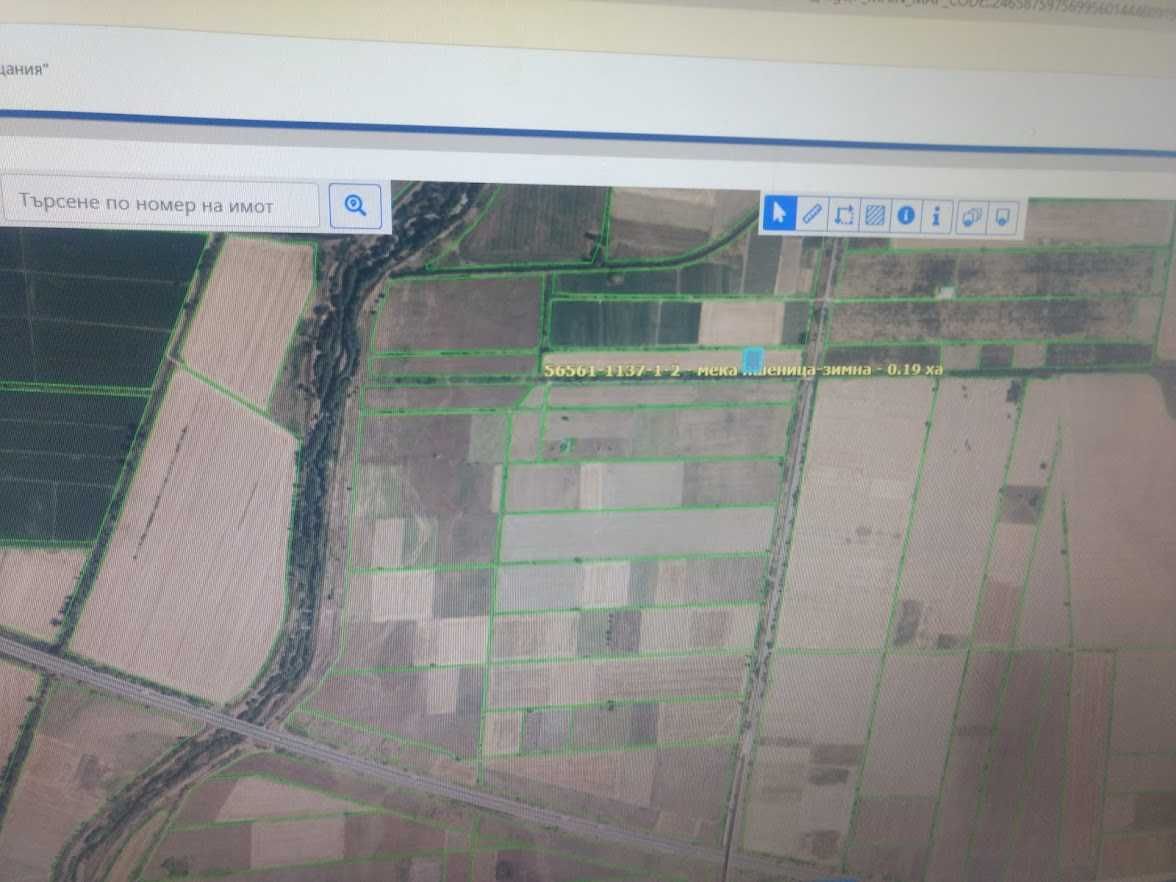Click the filled circle info icon
Screen dimensions: 1176x882
pyautogui.click(x=906, y=216)
